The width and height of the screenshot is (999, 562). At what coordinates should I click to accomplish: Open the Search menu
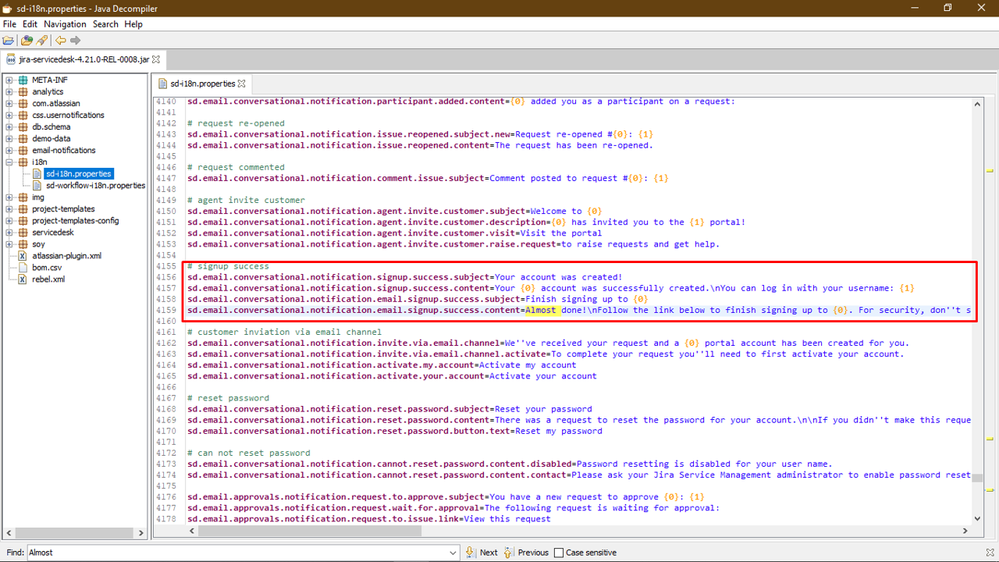[x=105, y=24]
